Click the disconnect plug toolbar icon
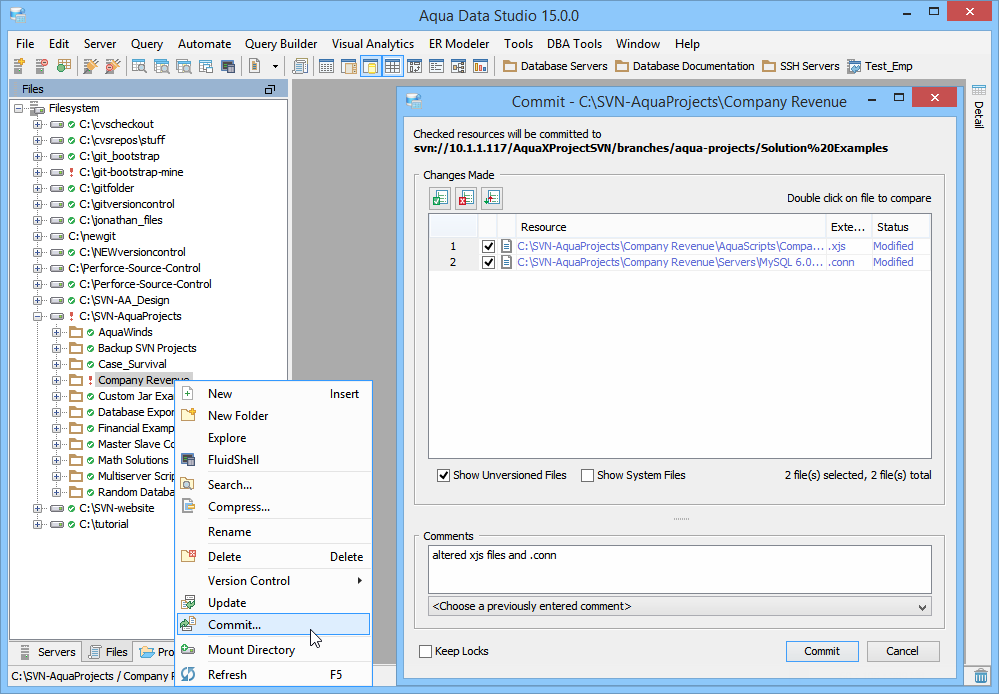This screenshot has height=694, width=999. point(113,66)
